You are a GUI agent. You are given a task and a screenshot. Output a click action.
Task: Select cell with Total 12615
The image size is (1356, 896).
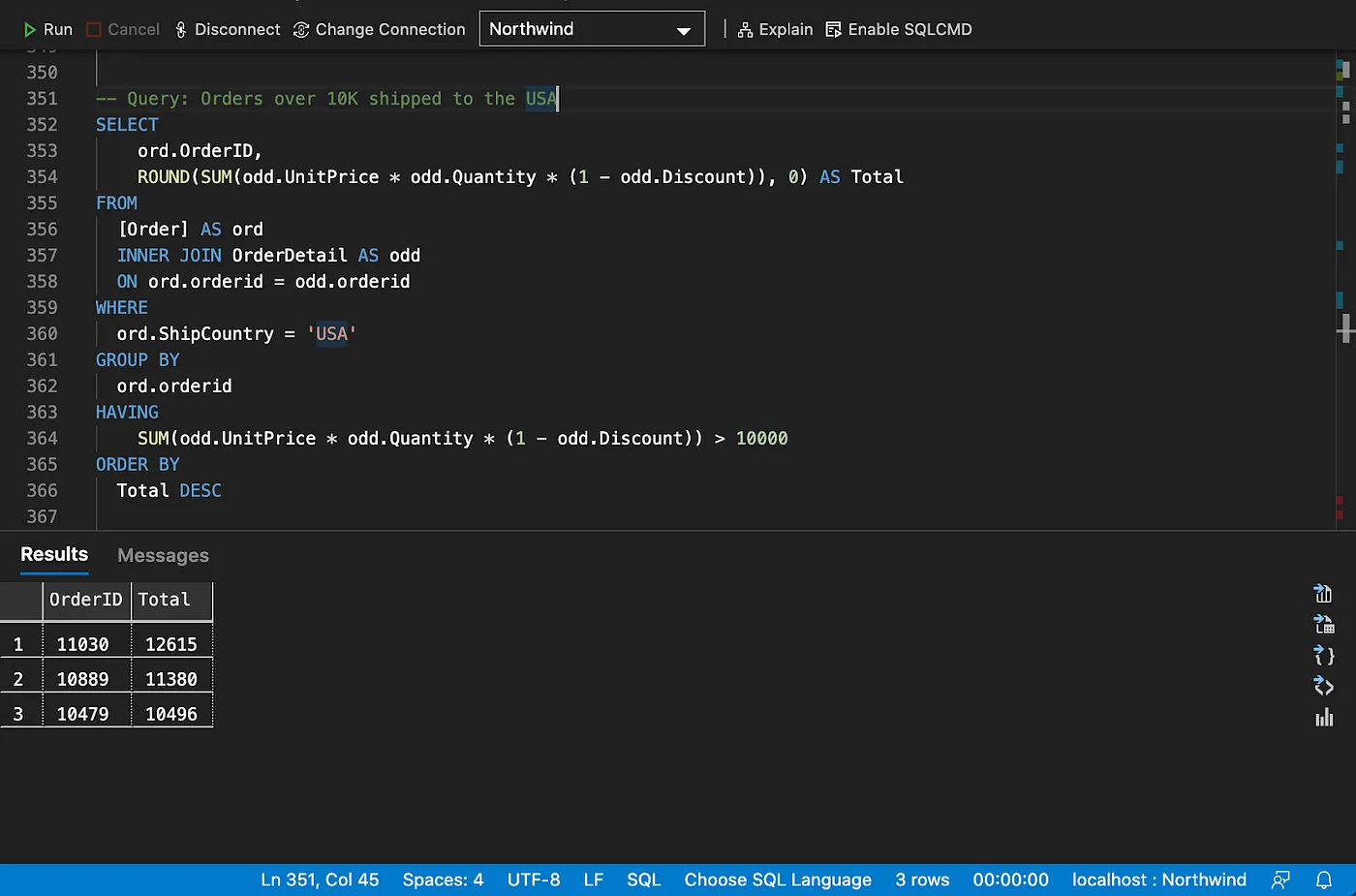coord(171,644)
